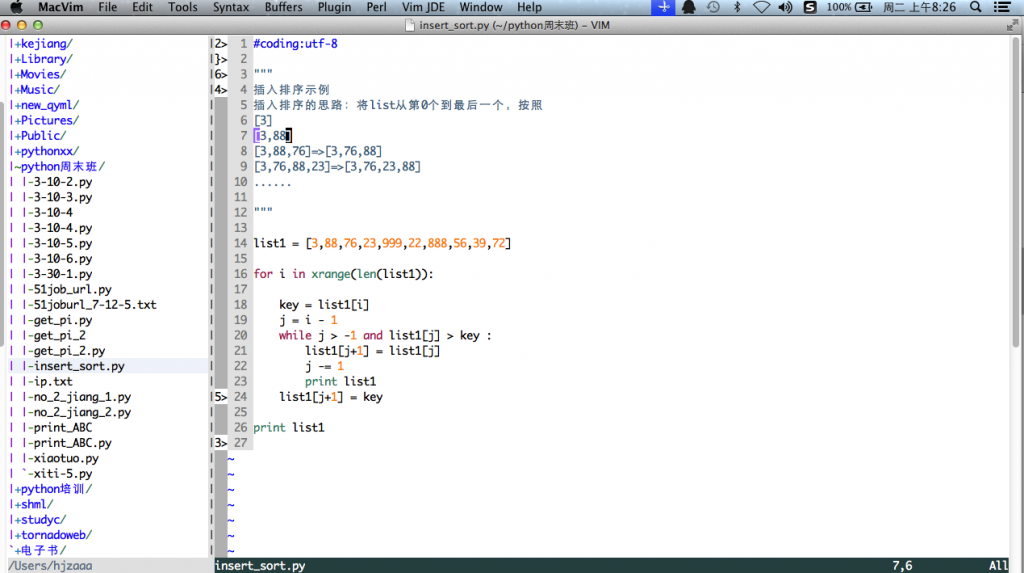
Task: Click line number 24 fold marker '5>'
Action: coord(221,397)
